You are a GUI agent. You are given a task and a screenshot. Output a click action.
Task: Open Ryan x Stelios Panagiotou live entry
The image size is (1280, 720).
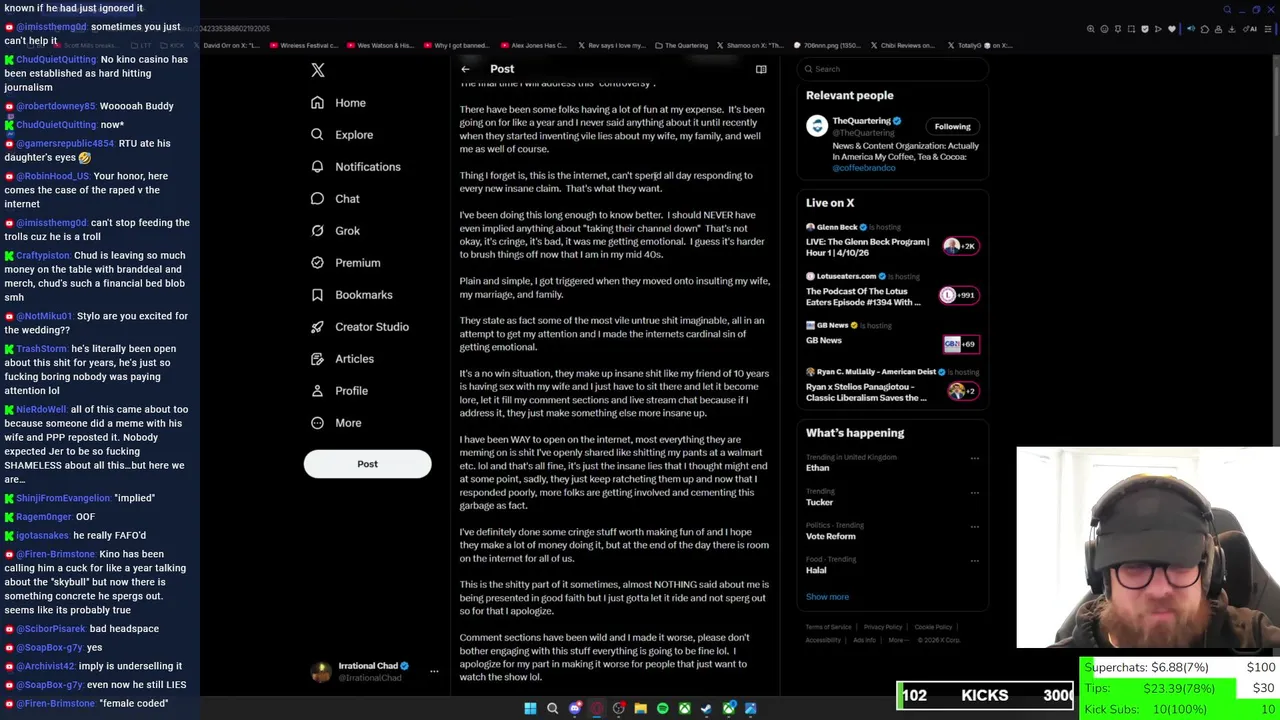[x=892, y=385]
